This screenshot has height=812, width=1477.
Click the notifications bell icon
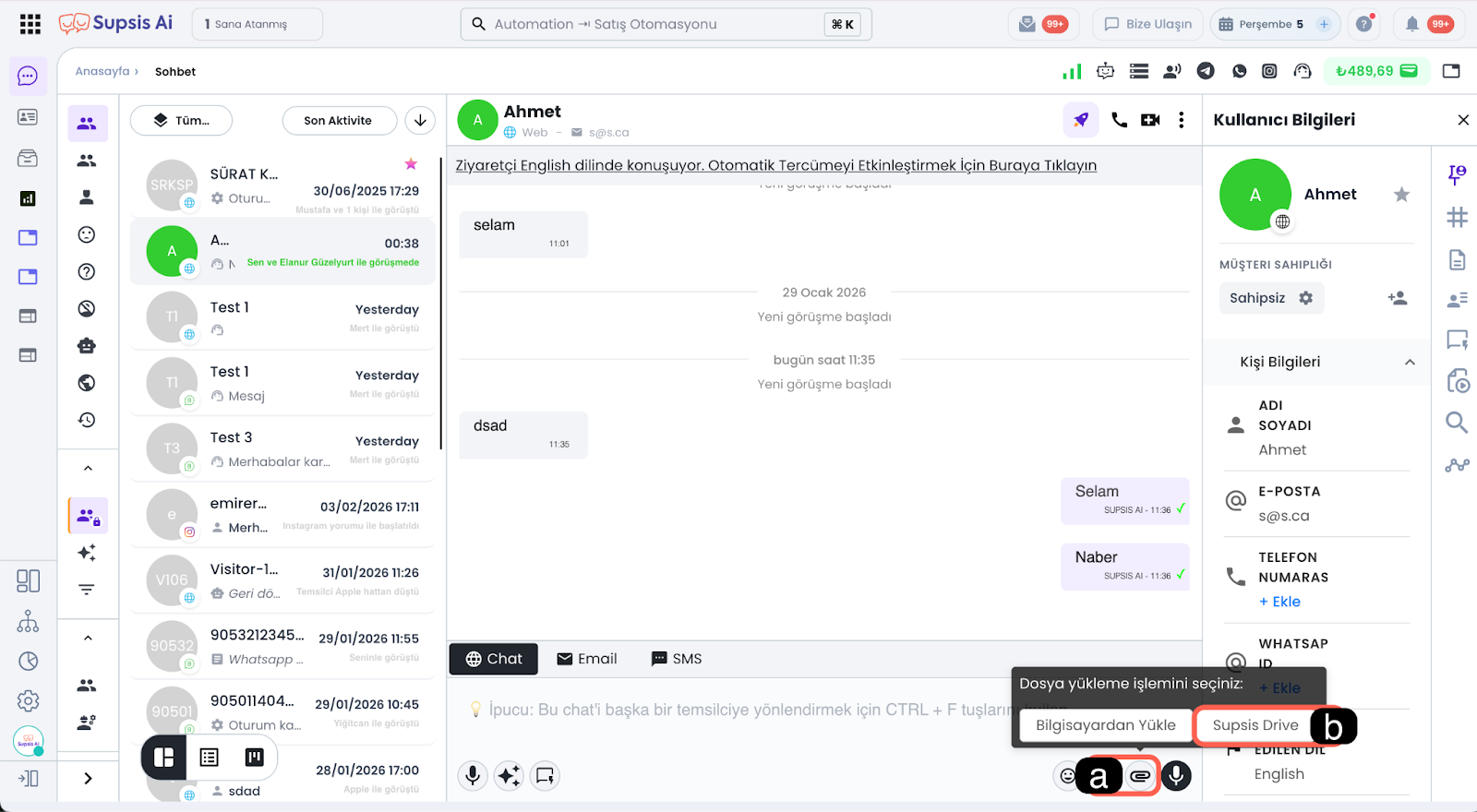click(1411, 24)
